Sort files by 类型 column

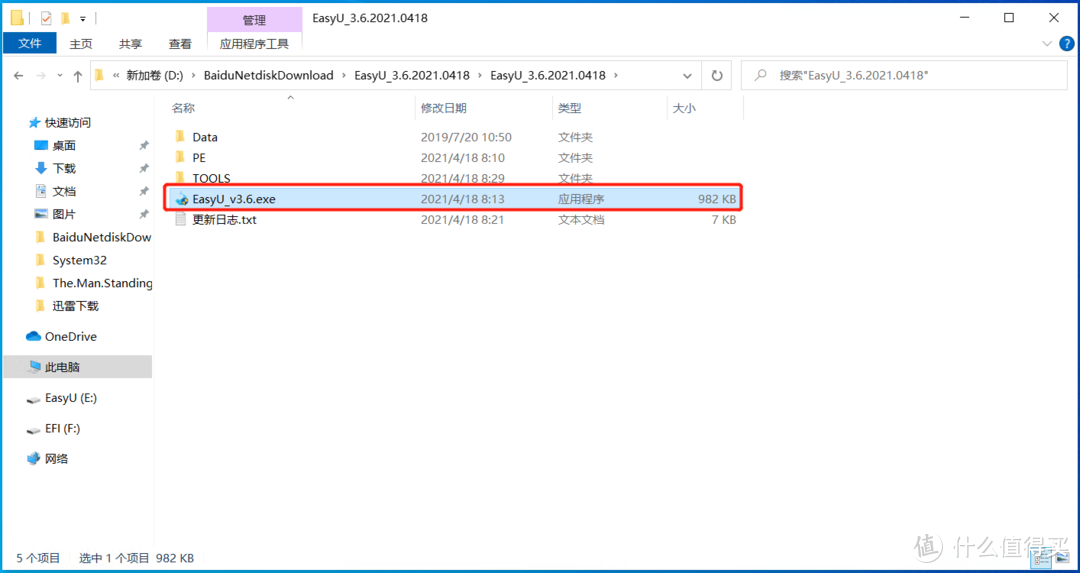point(570,108)
